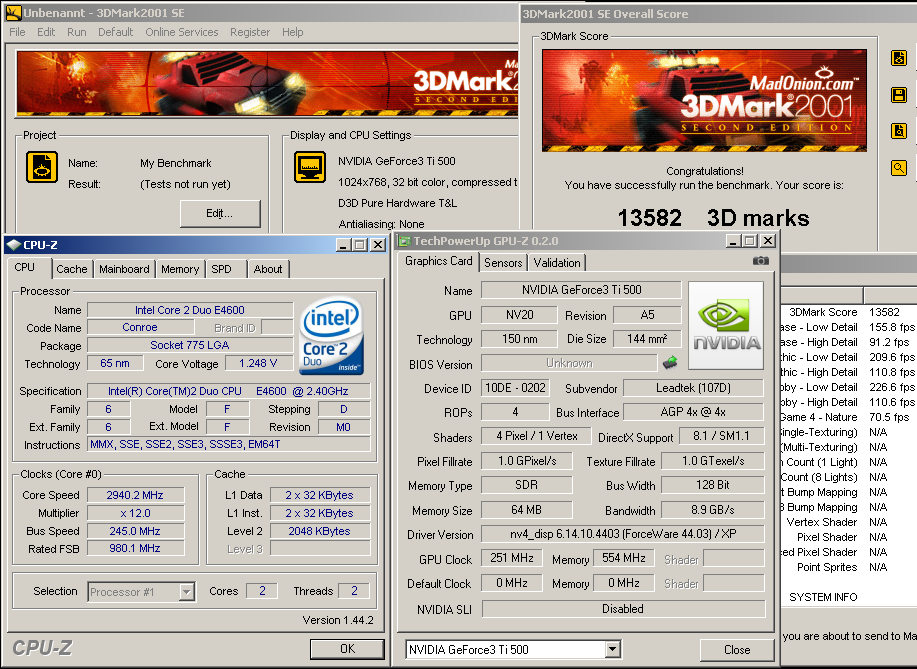Click the 3DMark2001 banner in the score window
Viewport: 917px width, 669px height.
(x=704, y=101)
